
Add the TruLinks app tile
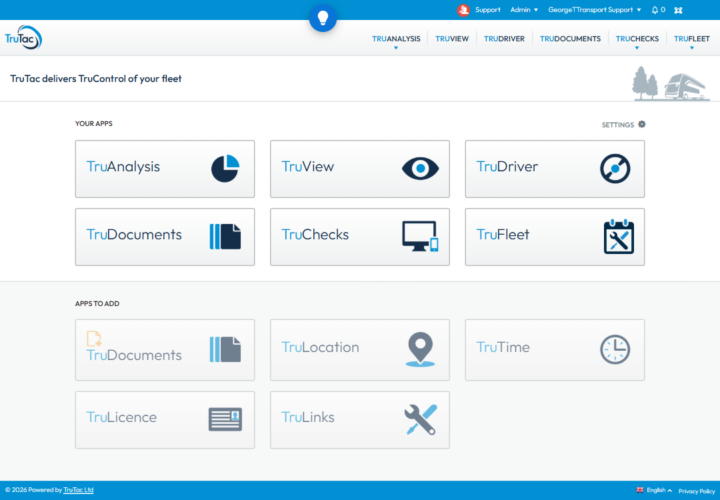tap(360, 420)
